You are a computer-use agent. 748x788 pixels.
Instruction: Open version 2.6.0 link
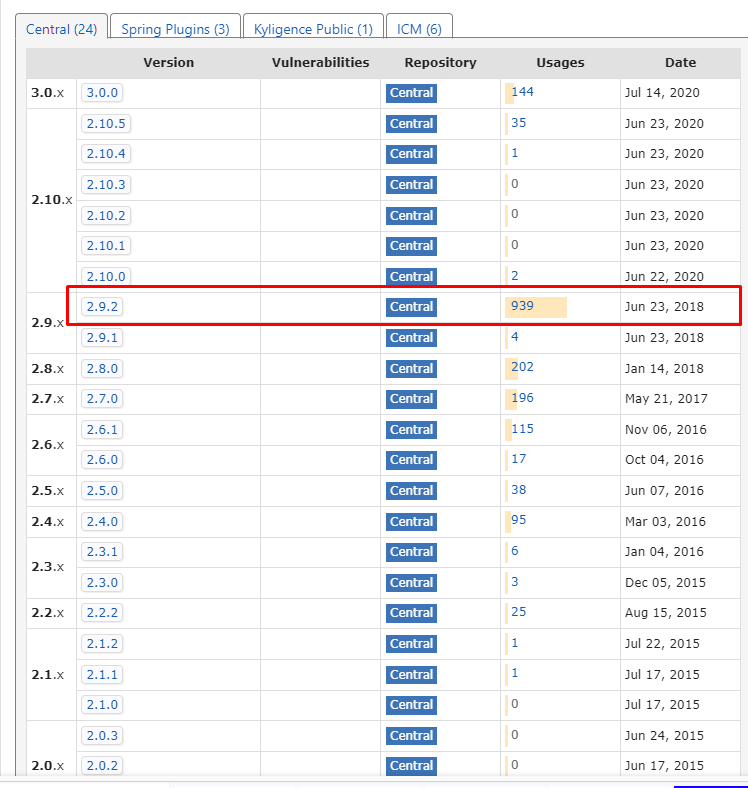pyautogui.click(x=102, y=459)
